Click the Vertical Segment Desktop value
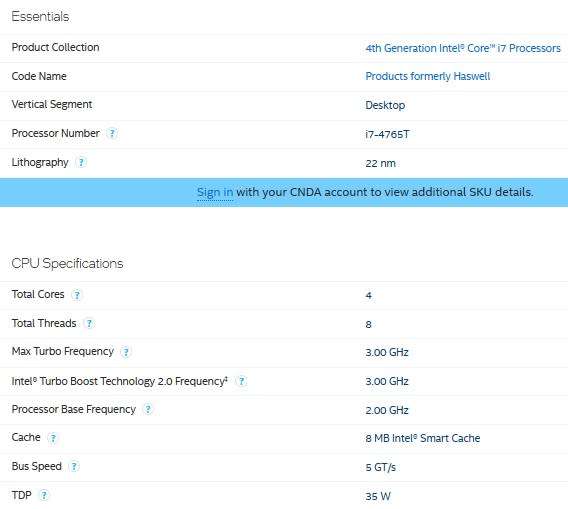Viewport: 568px width, 509px height. [x=385, y=105]
